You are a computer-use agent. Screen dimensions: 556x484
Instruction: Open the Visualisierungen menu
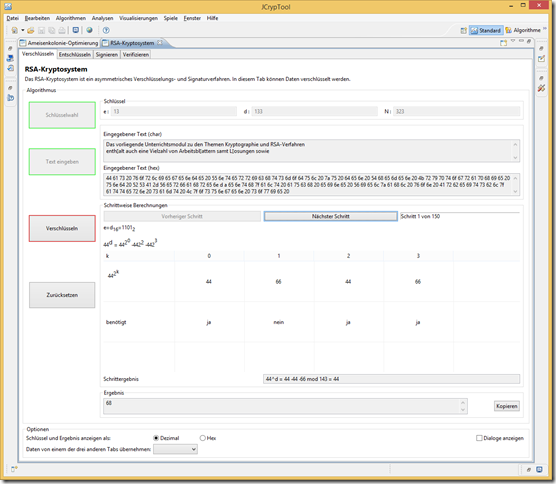tap(138, 18)
